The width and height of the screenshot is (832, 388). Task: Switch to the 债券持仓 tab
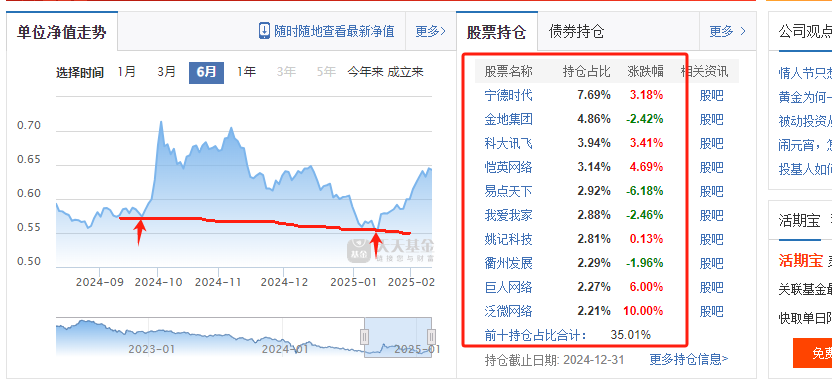point(576,32)
